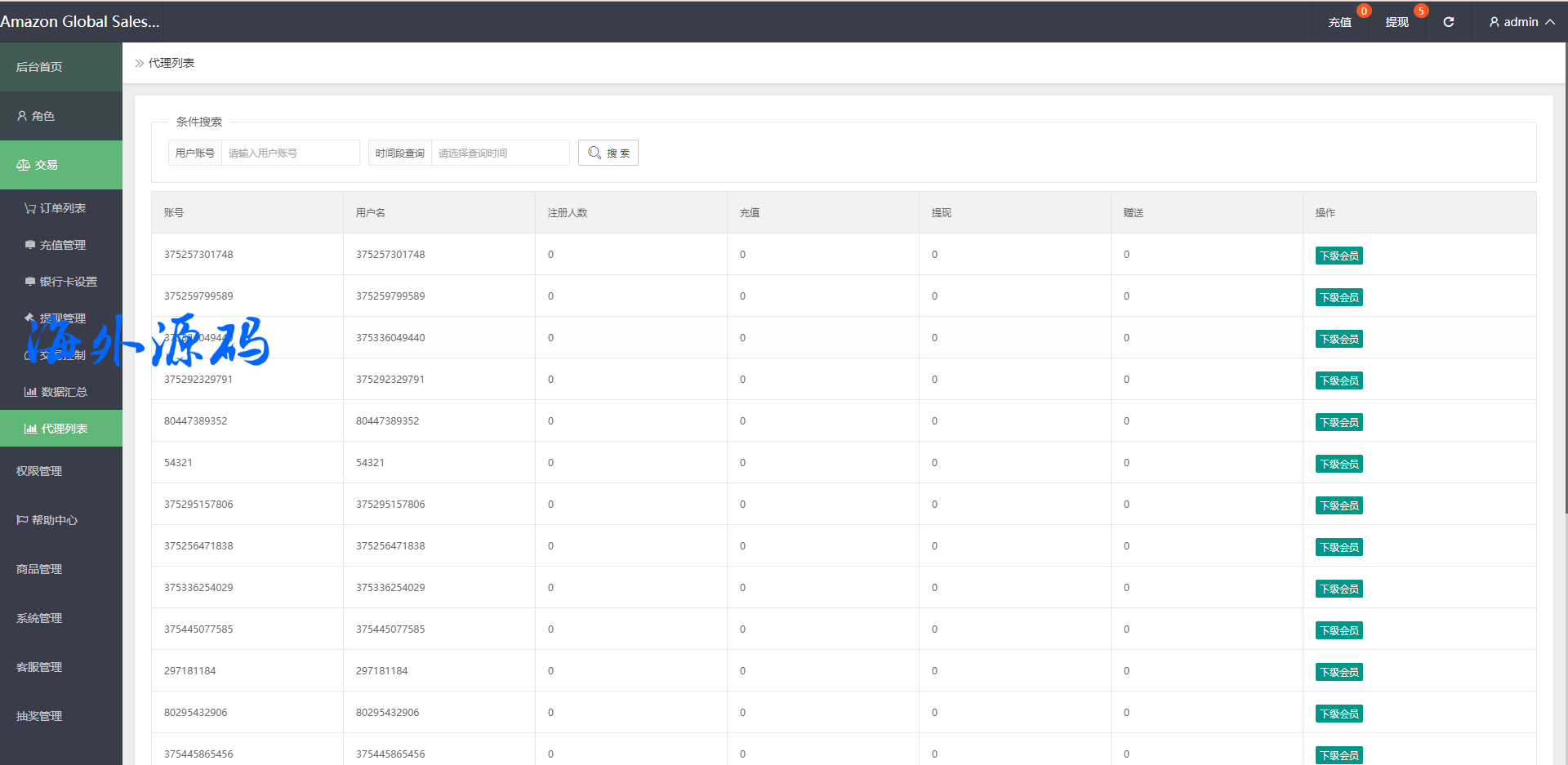Expand the admin user dropdown
The height and width of the screenshot is (765, 1568).
1521,22
